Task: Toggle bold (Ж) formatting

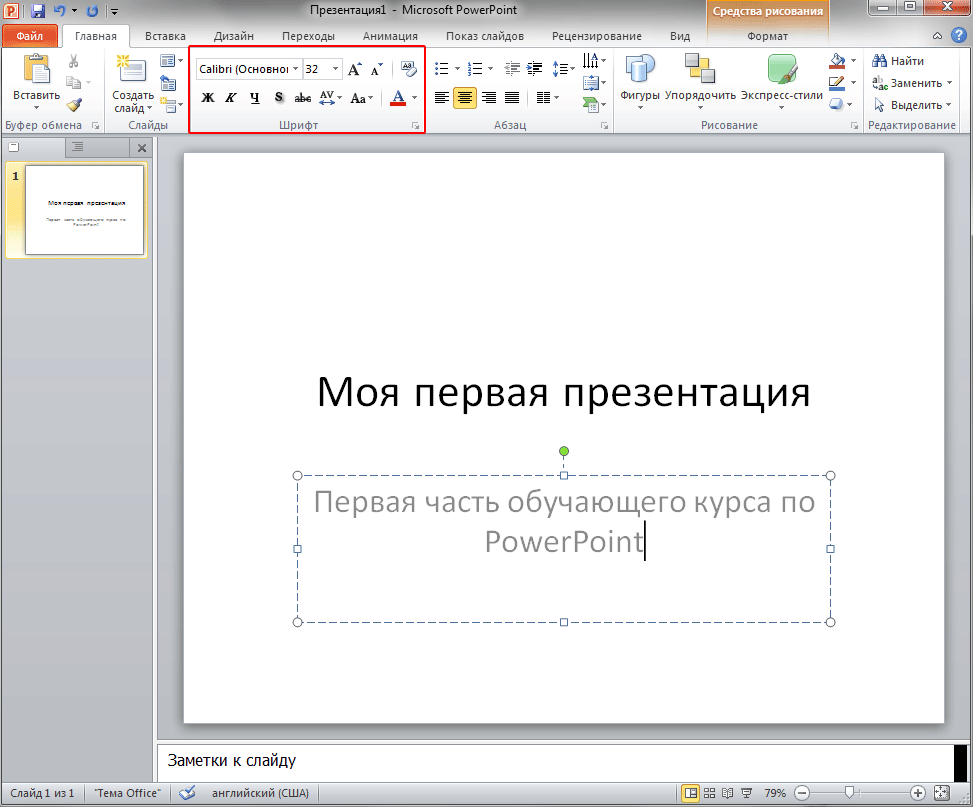Action: pyautogui.click(x=208, y=97)
